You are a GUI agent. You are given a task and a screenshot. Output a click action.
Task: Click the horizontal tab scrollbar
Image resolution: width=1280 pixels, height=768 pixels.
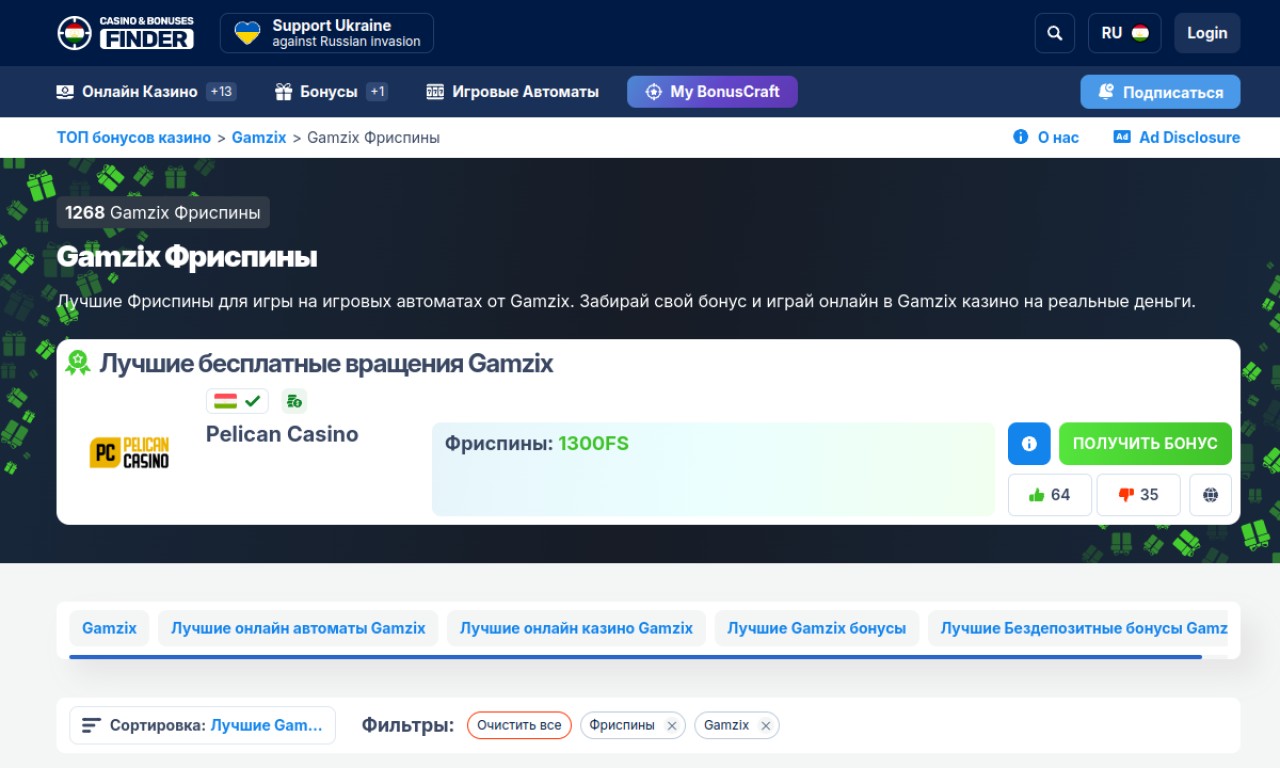point(635,657)
